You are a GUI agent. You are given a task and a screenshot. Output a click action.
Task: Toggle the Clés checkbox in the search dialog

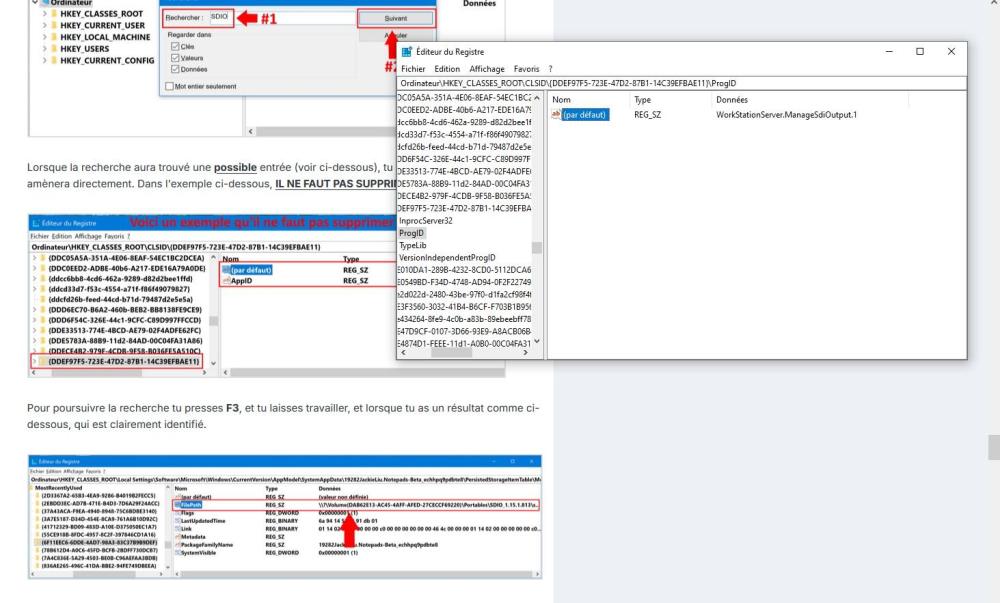click(175, 47)
